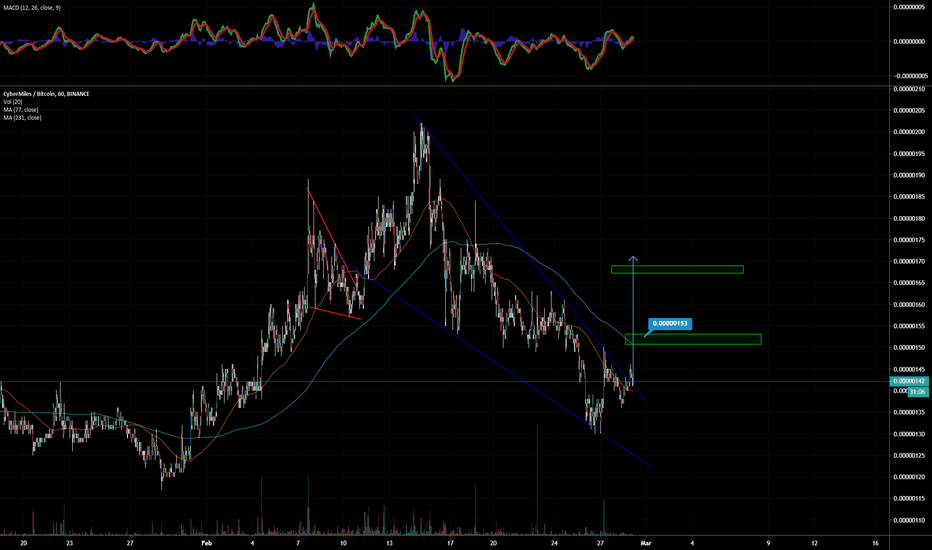The width and height of the screenshot is (932, 550).
Task: Click the 0.00000130 price axis label
Action: click(x=909, y=434)
